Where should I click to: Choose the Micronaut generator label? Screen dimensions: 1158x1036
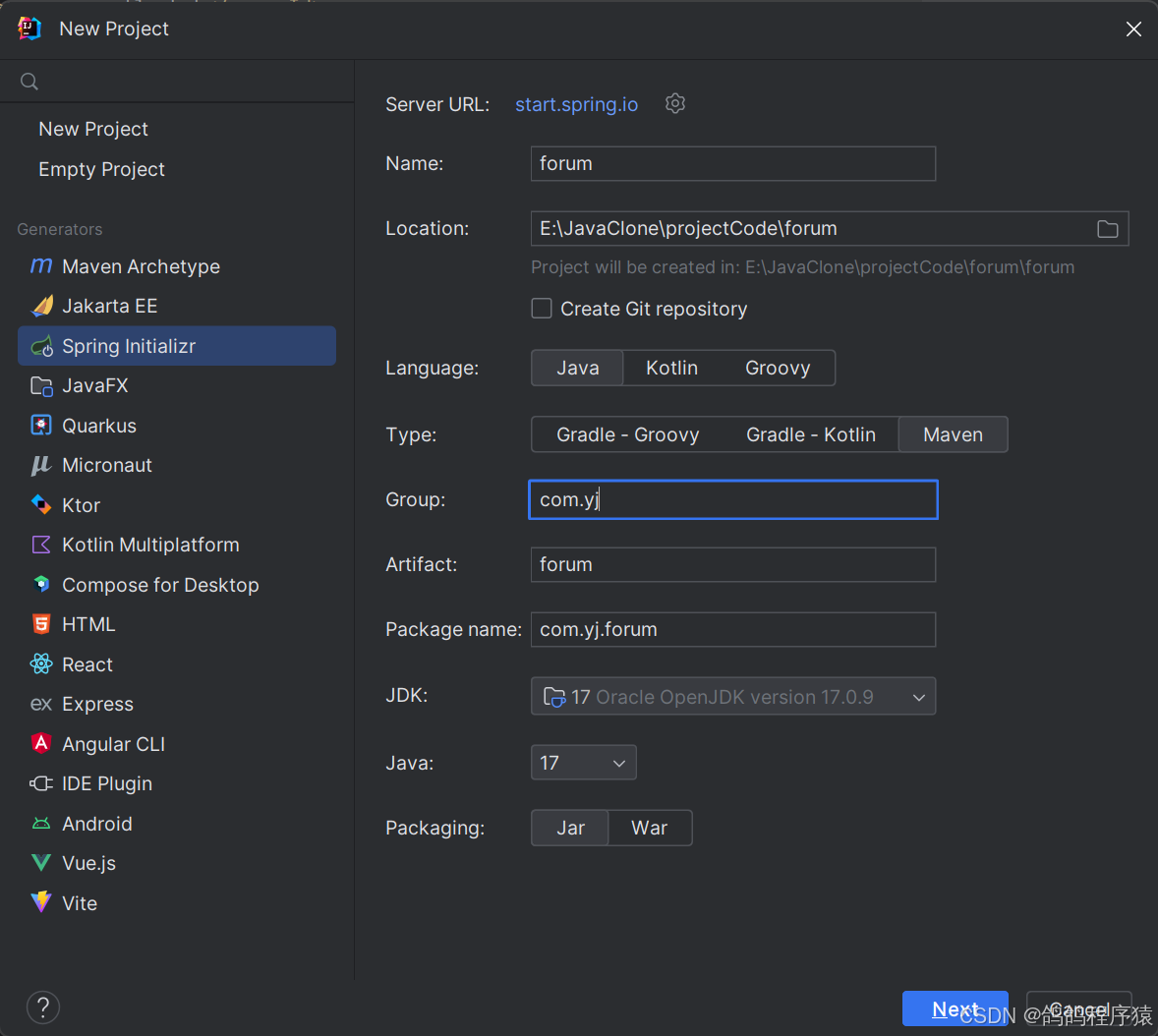pyautogui.click(x=107, y=465)
